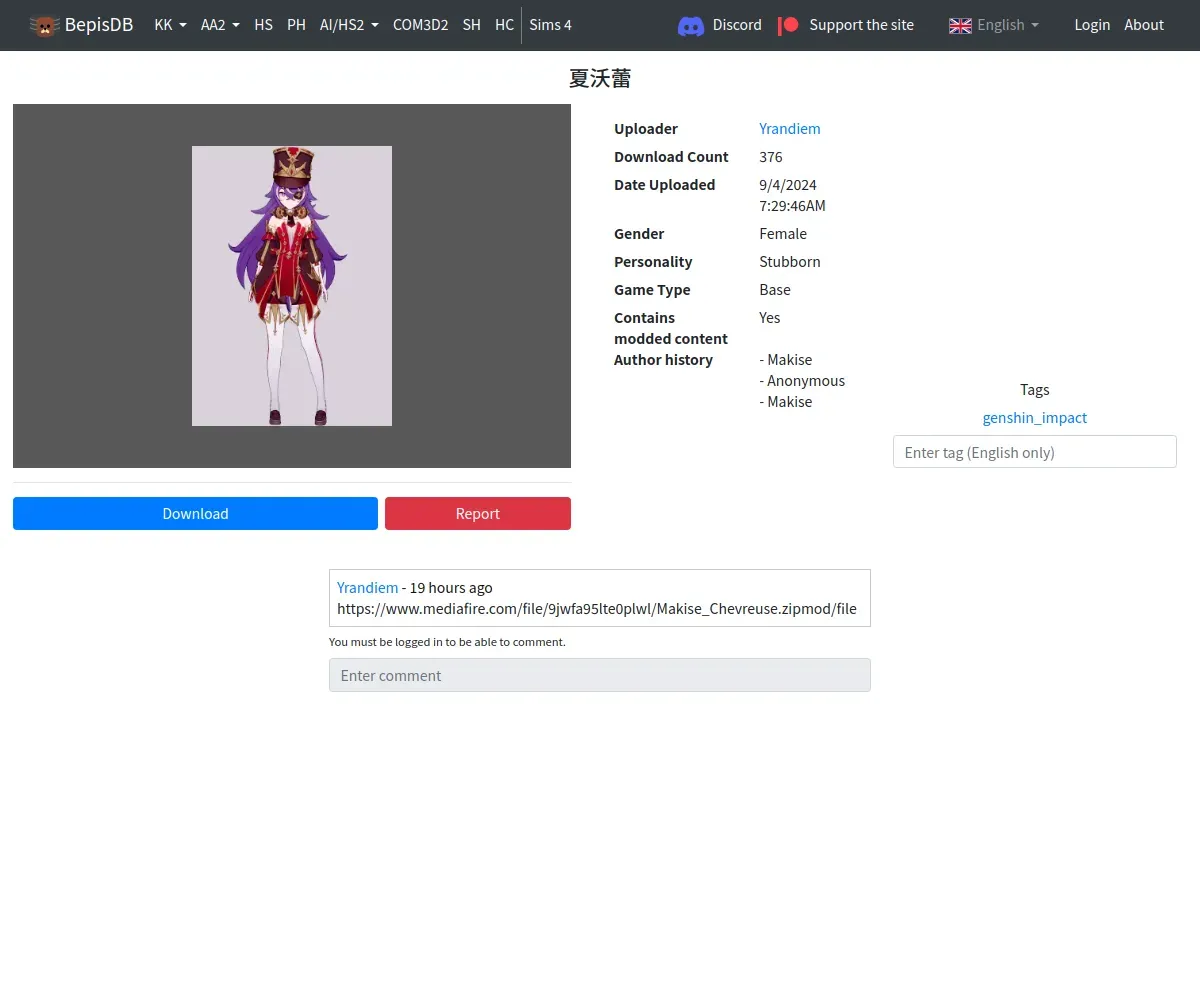
Task: Open uploader Yrandiem's profile in details
Action: pyautogui.click(x=789, y=128)
